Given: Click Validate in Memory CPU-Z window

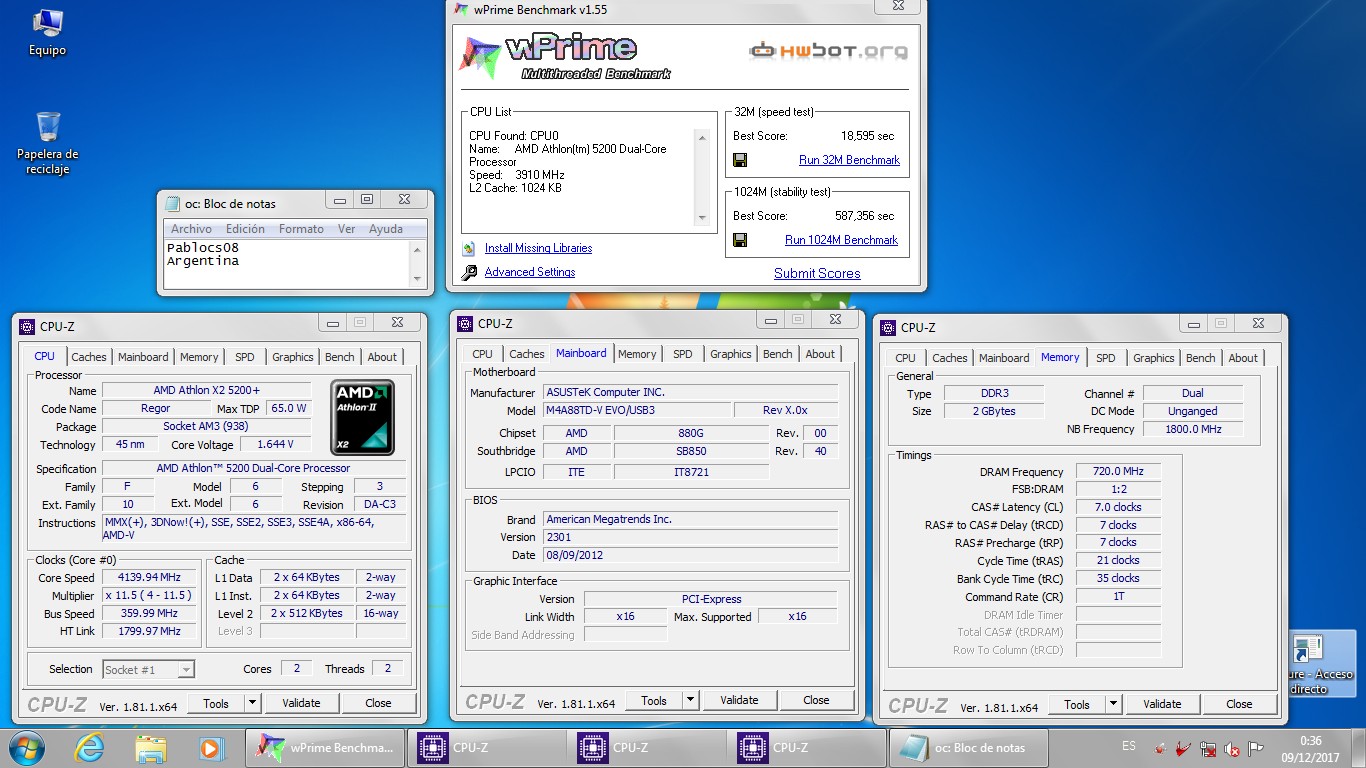Looking at the screenshot, I should pyautogui.click(x=1162, y=704).
